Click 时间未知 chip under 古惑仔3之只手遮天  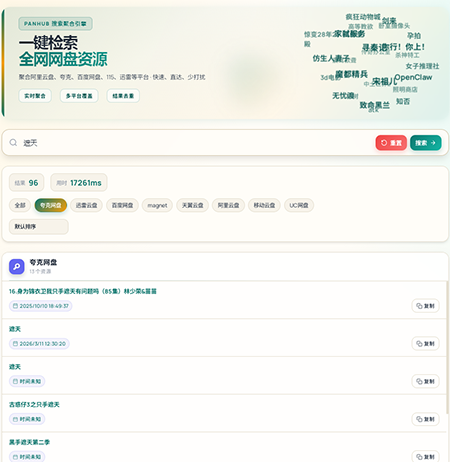pos(27,419)
